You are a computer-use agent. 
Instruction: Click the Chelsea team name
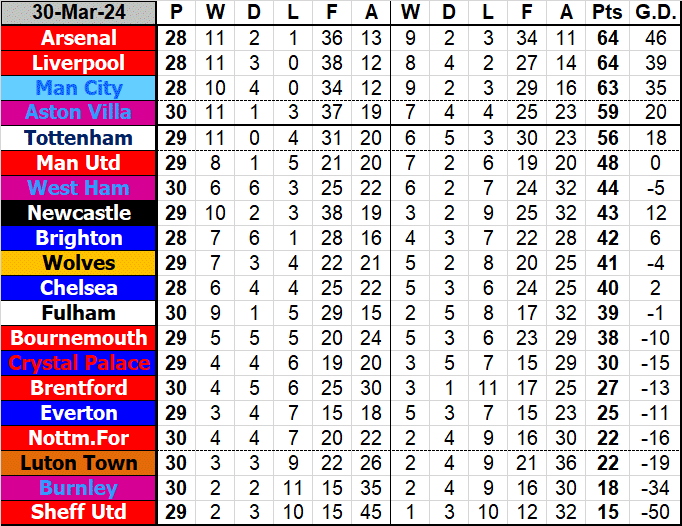point(79,288)
